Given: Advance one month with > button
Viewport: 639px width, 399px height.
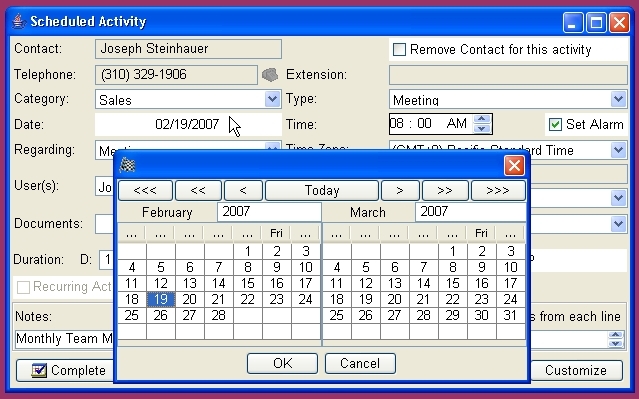Looking at the screenshot, I should 400,190.
